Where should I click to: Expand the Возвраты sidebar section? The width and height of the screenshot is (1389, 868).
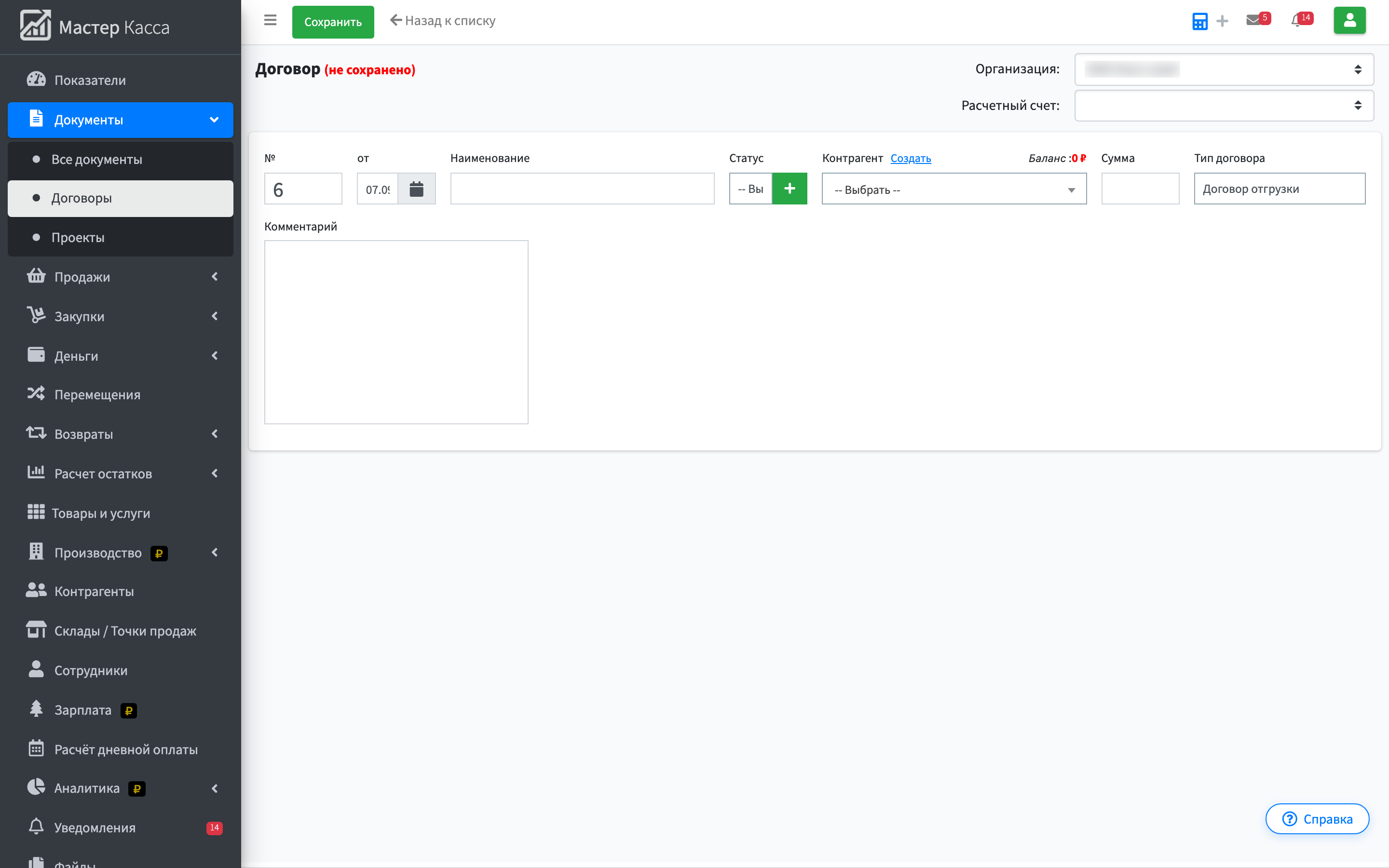121,434
